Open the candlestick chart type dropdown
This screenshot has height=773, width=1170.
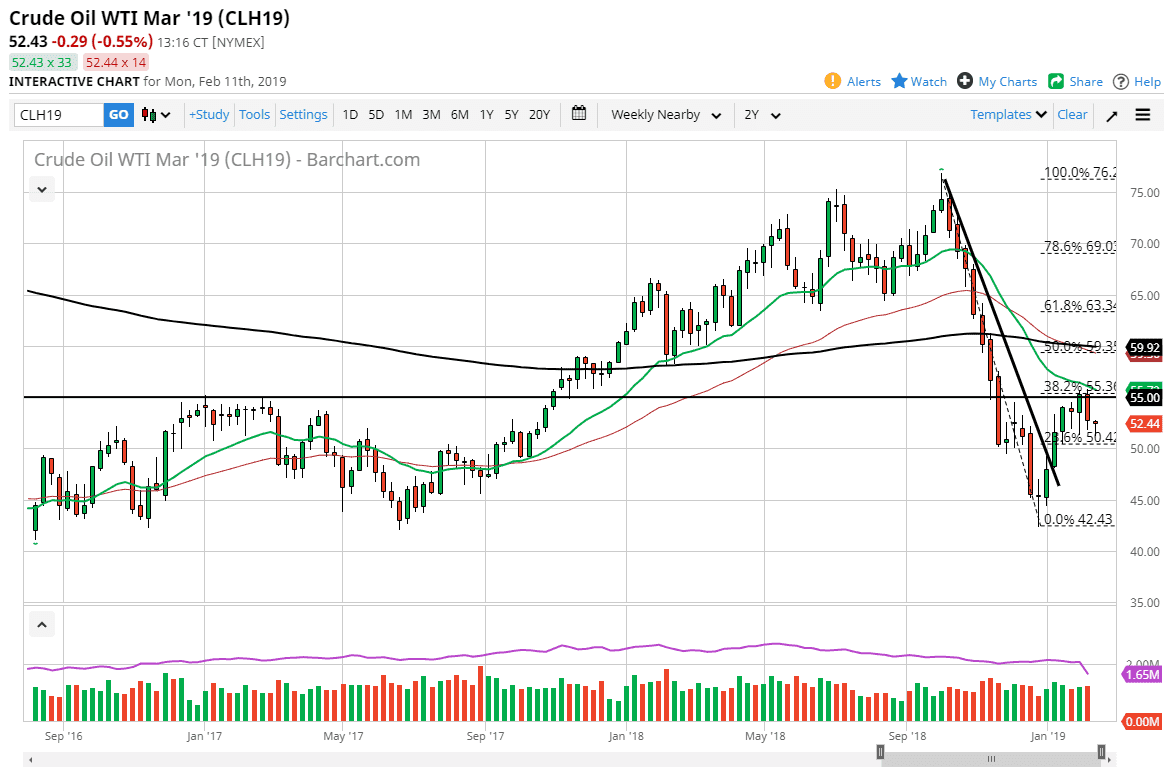pyautogui.click(x=156, y=115)
